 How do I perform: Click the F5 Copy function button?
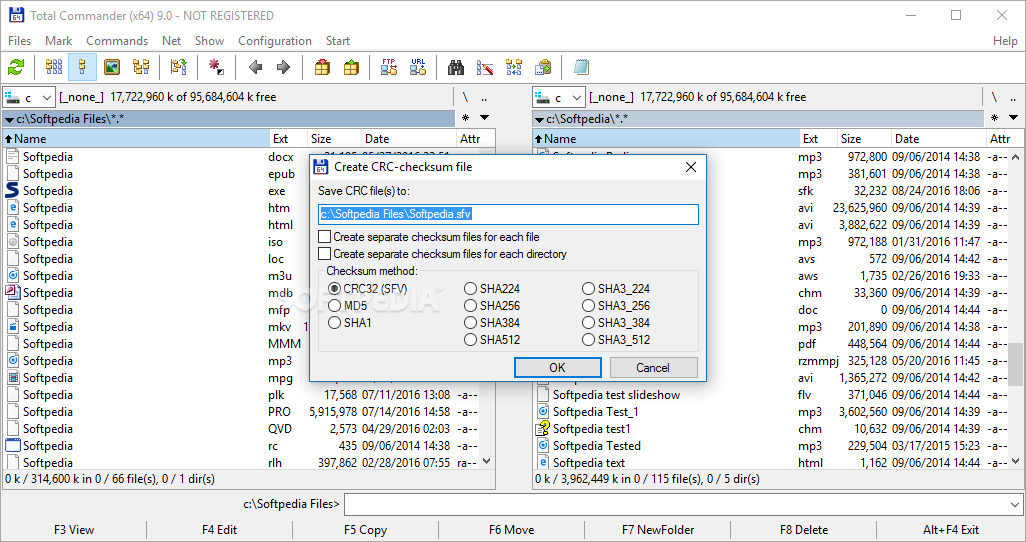[365, 530]
